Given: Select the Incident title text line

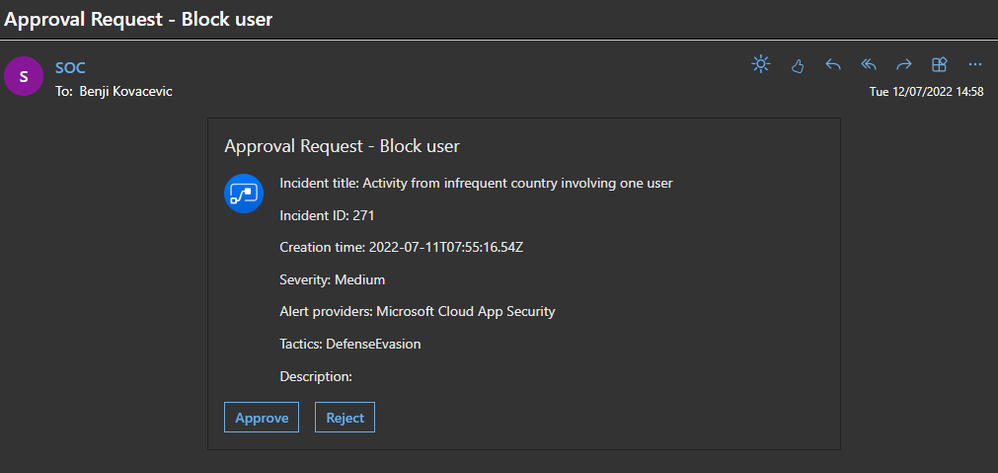Looking at the screenshot, I should (x=476, y=183).
